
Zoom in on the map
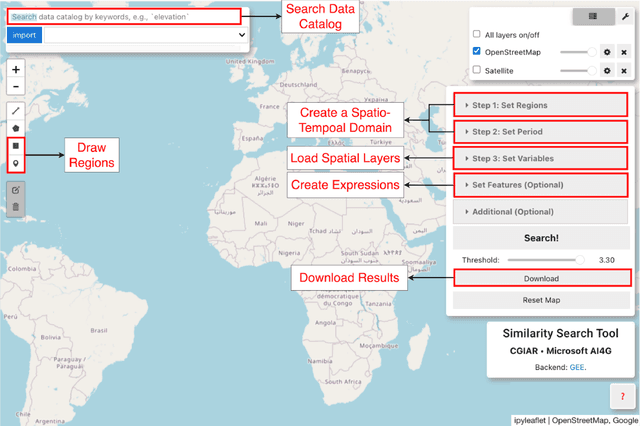click(x=16, y=69)
